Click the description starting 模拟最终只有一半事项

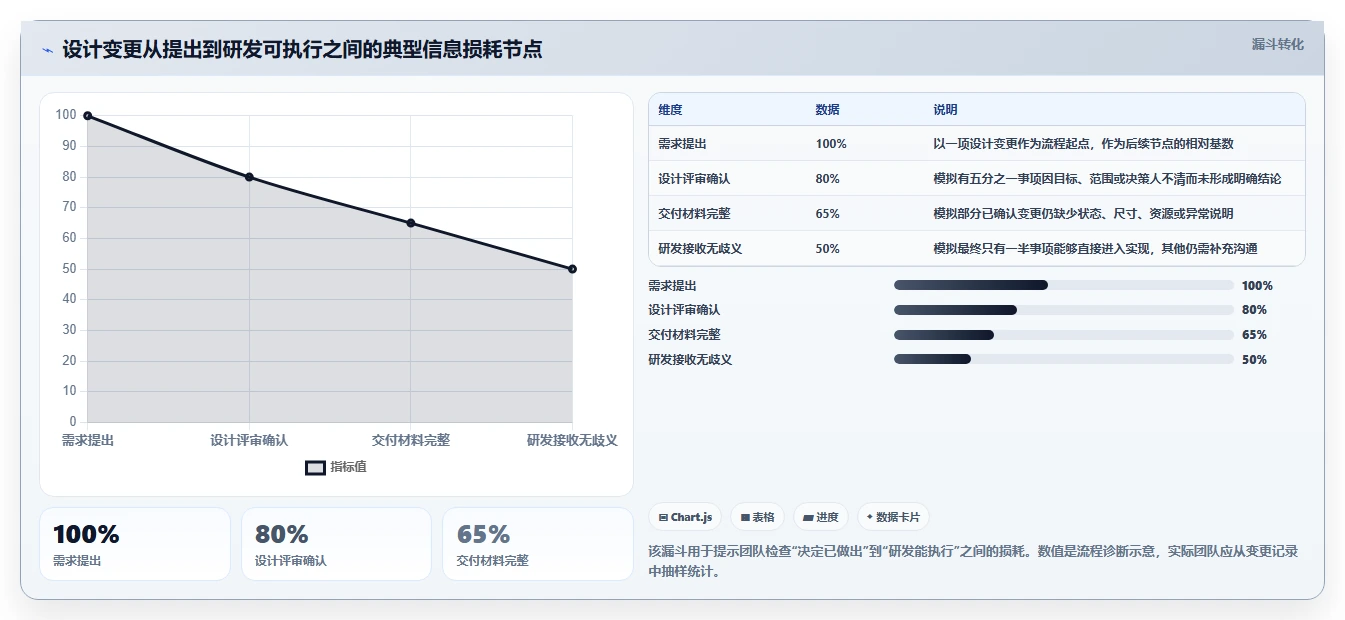click(x=1095, y=249)
